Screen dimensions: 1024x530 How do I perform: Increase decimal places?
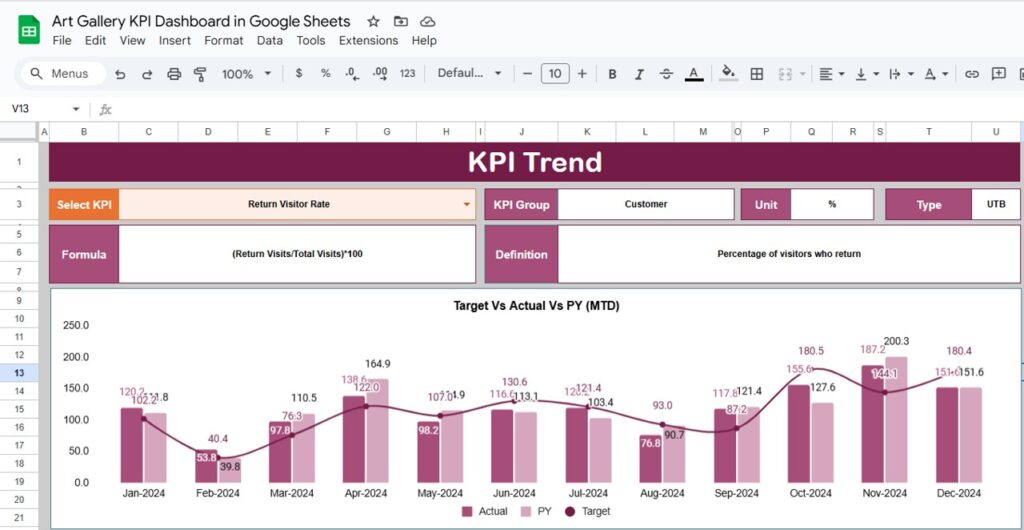pyautogui.click(x=380, y=74)
